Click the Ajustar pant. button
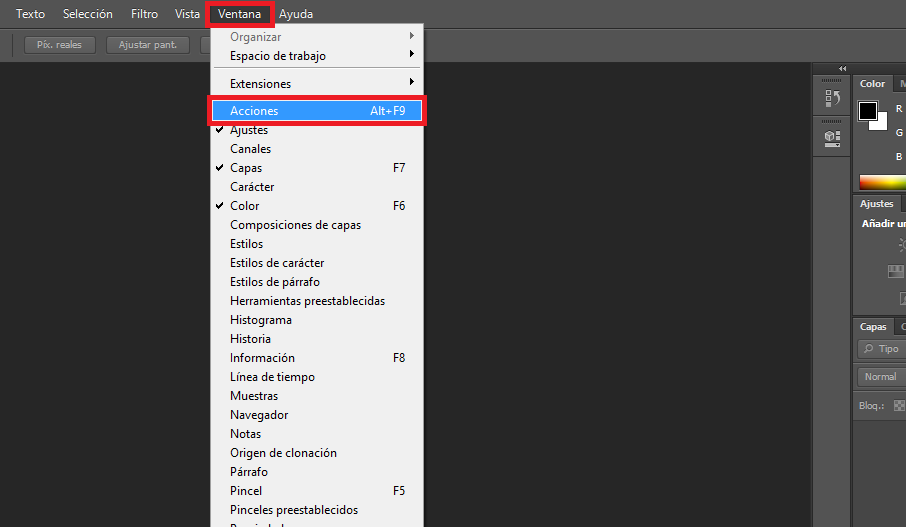906x527 pixels. pos(148,44)
